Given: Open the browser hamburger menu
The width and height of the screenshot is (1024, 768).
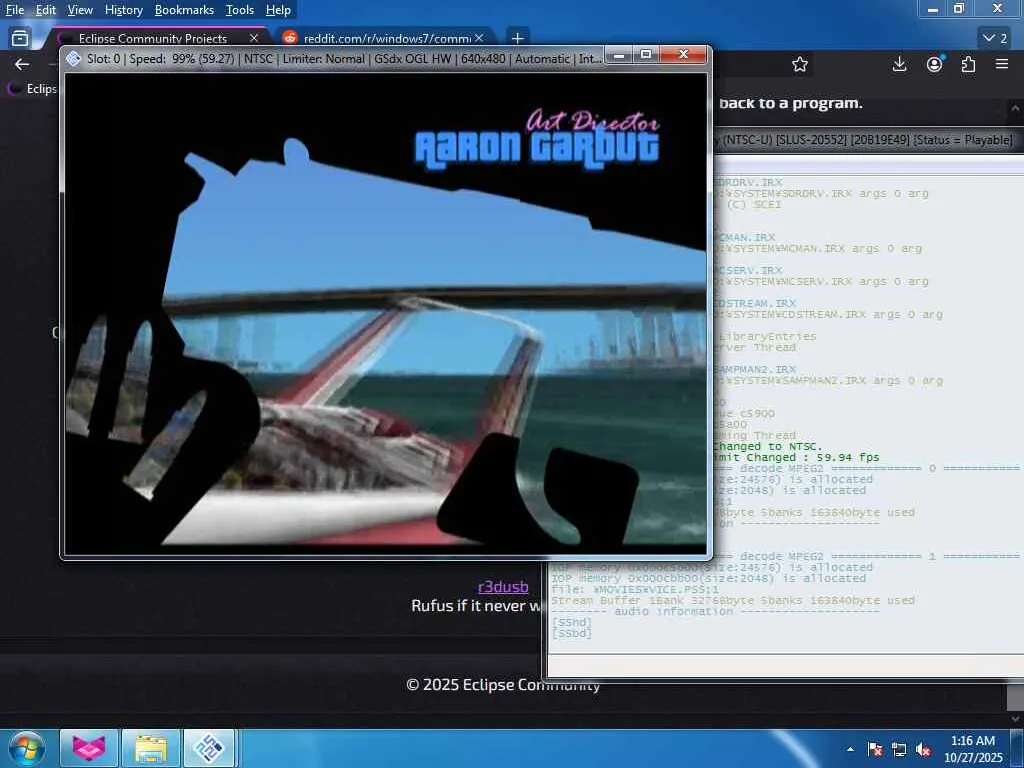Looking at the screenshot, I should click(1002, 64).
